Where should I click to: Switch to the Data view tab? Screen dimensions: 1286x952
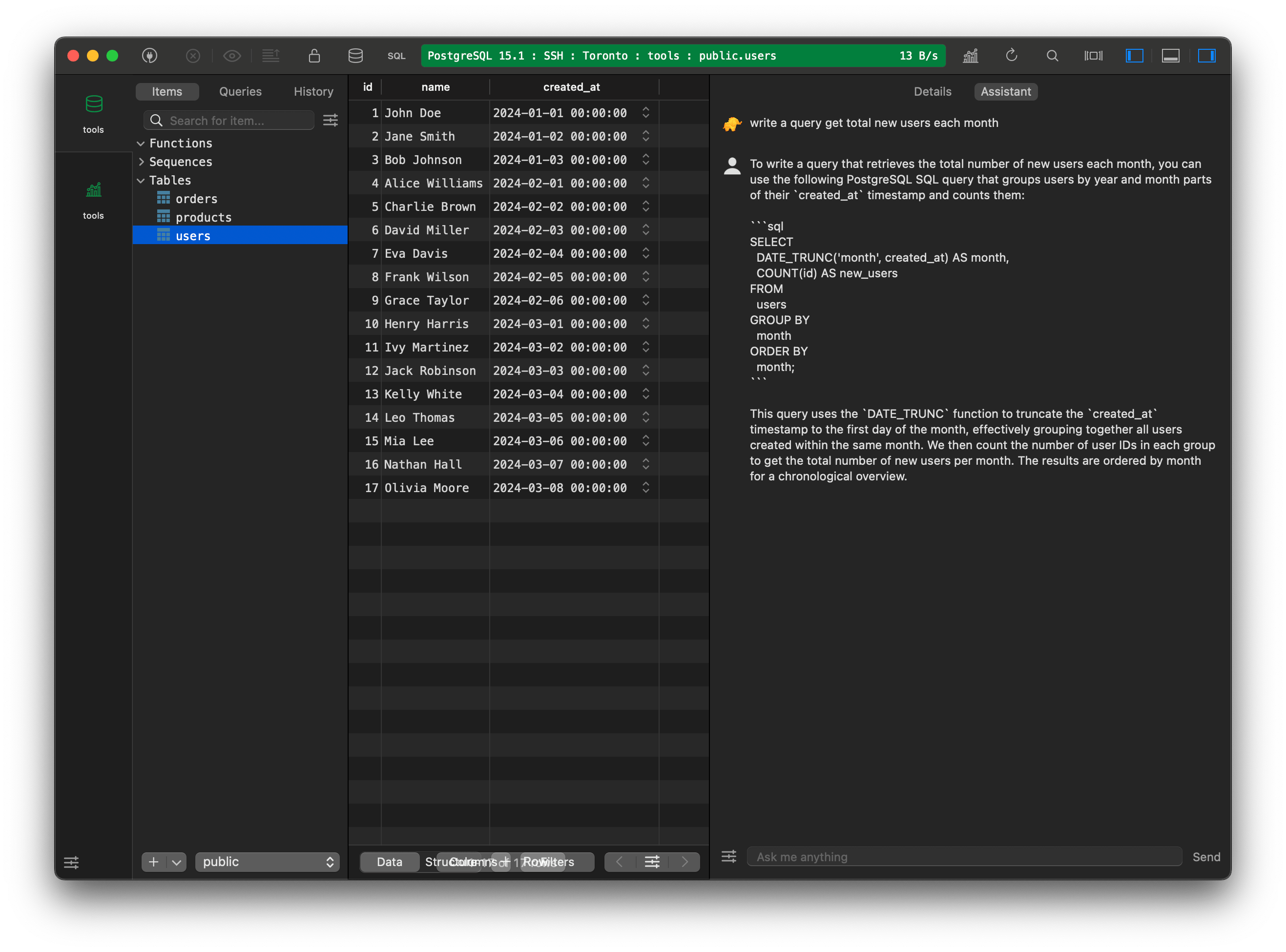[390, 862]
